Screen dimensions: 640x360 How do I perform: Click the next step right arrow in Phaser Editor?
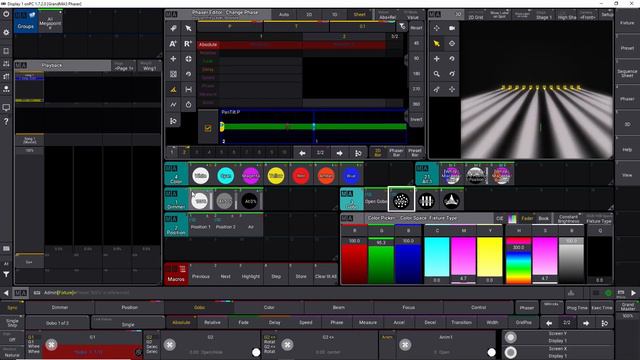point(339,153)
